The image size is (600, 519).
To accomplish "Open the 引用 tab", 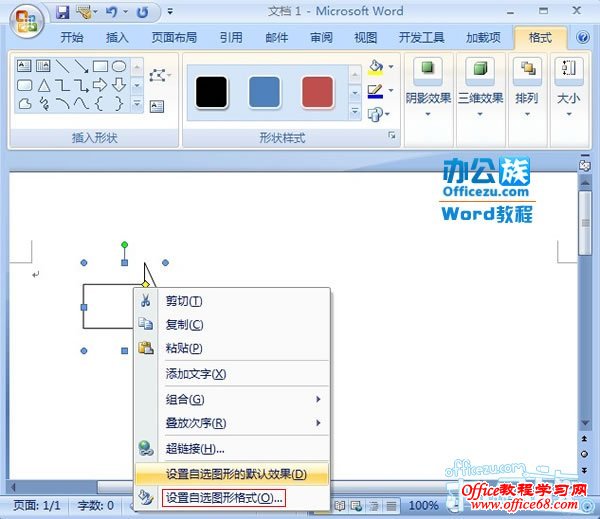I will coord(231,38).
